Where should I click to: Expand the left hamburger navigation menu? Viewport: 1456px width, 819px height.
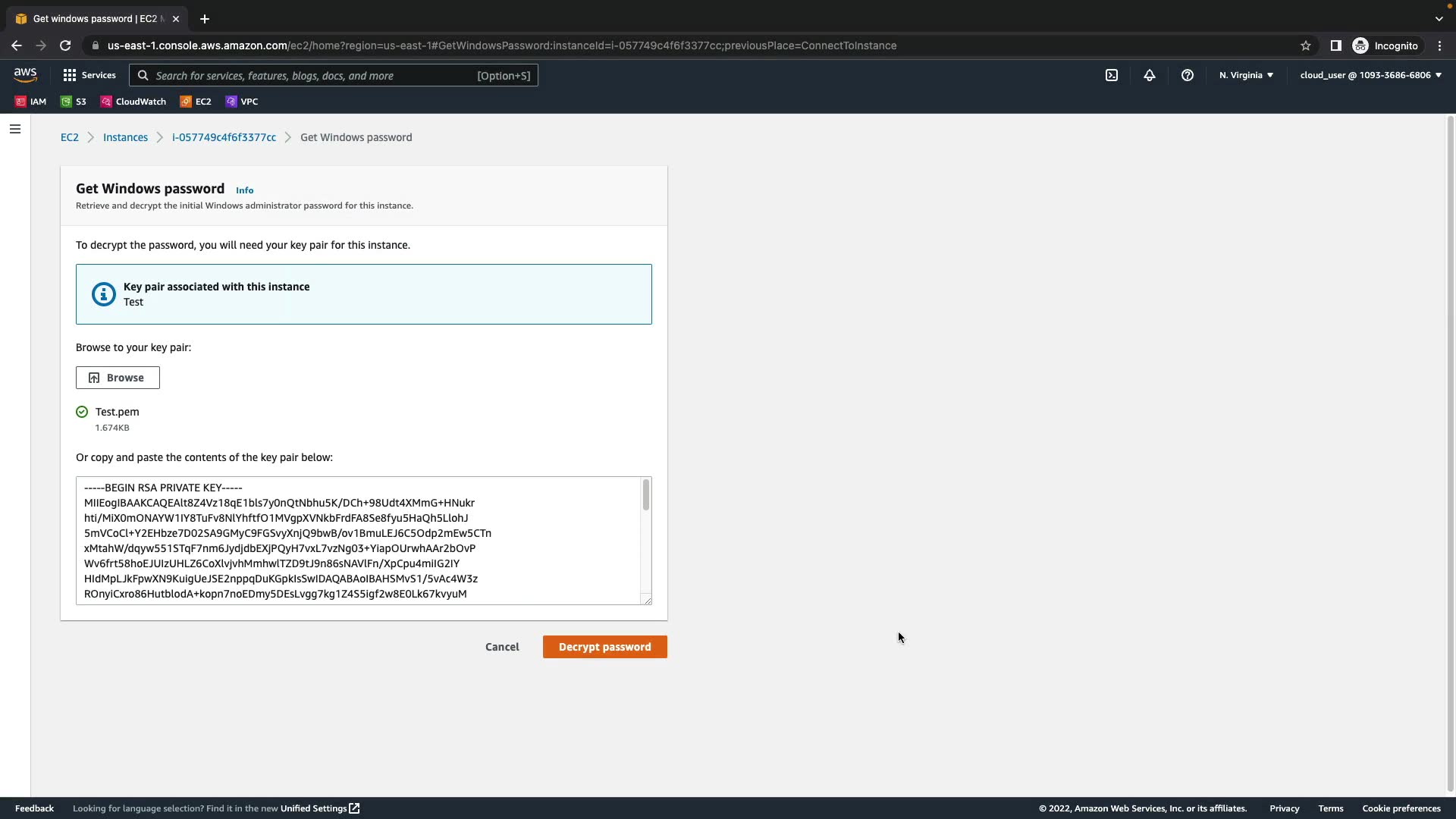pyautogui.click(x=15, y=129)
